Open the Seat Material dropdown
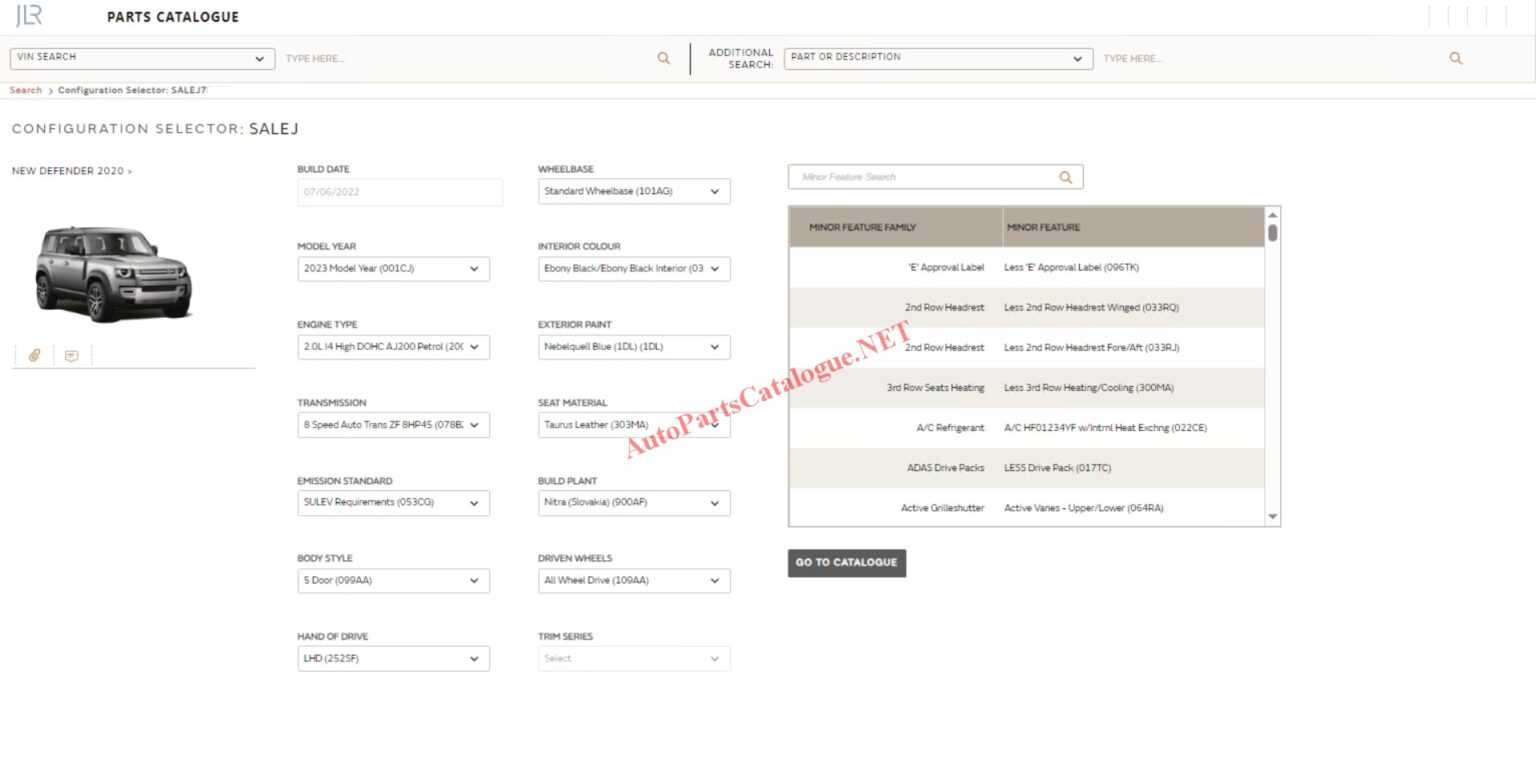 click(x=634, y=425)
